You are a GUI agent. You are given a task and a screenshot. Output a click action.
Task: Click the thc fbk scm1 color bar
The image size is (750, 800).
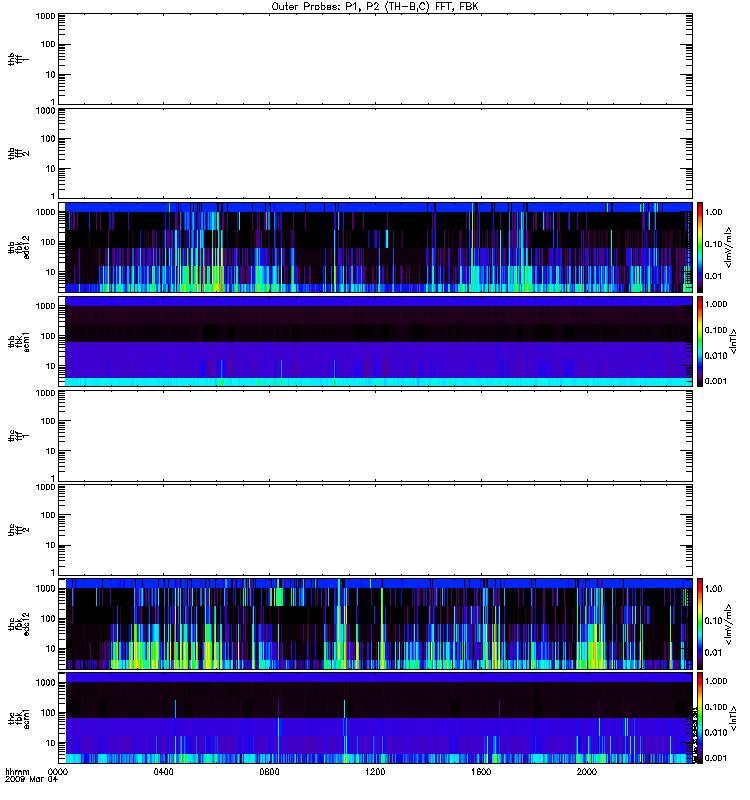pyautogui.click(x=700, y=718)
